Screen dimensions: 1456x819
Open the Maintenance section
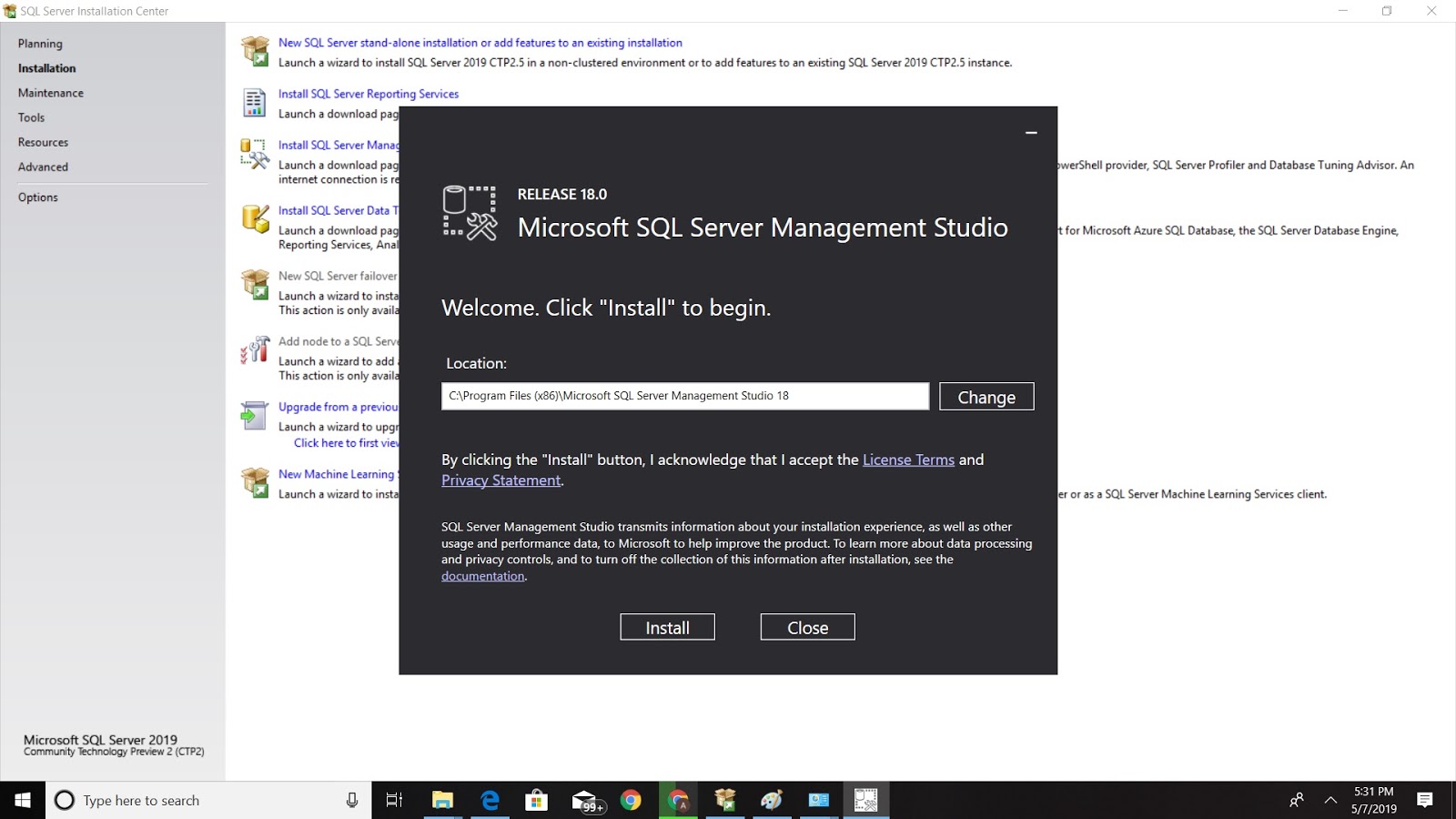click(x=51, y=93)
